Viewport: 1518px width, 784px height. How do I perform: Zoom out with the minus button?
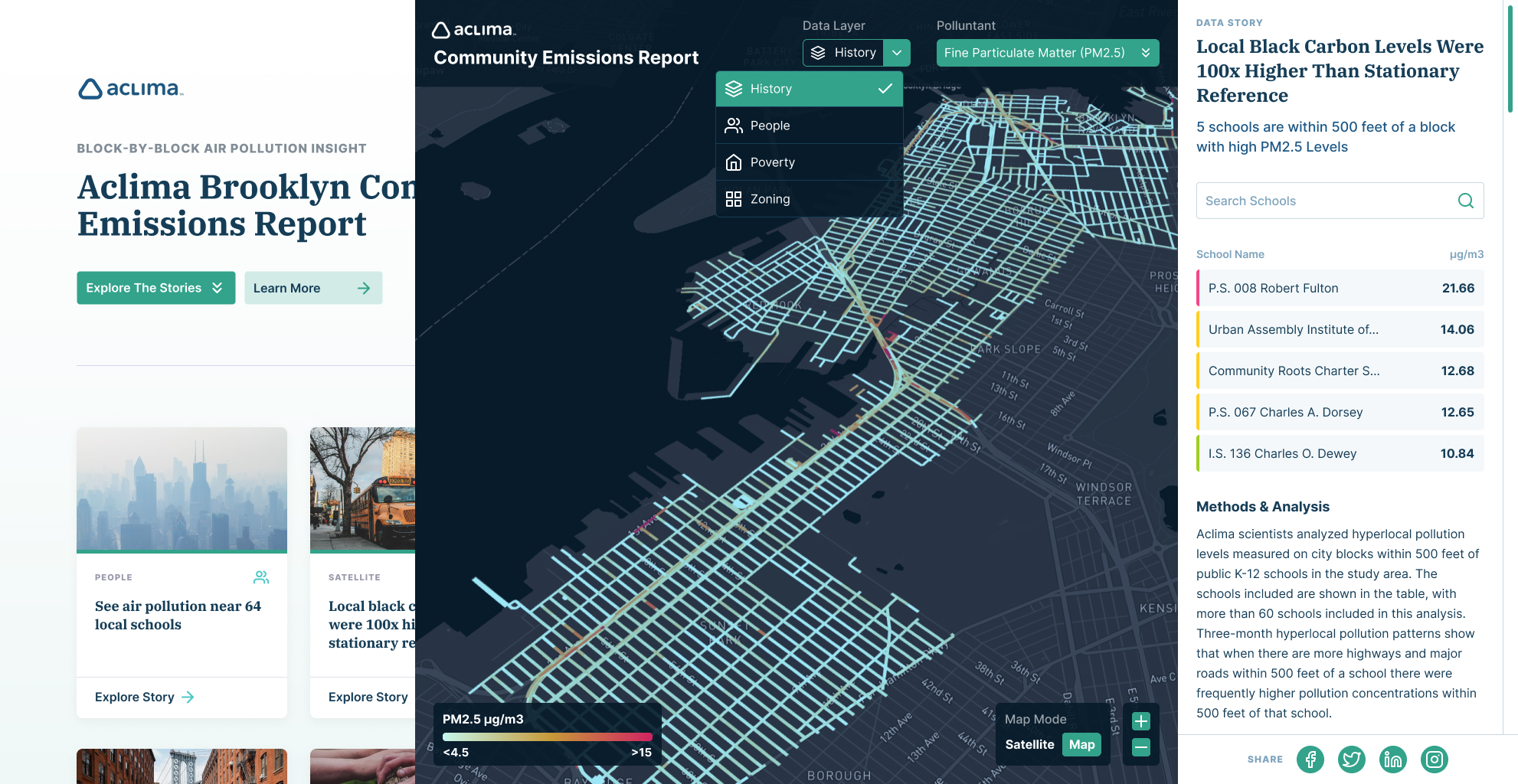pos(1141,747)
